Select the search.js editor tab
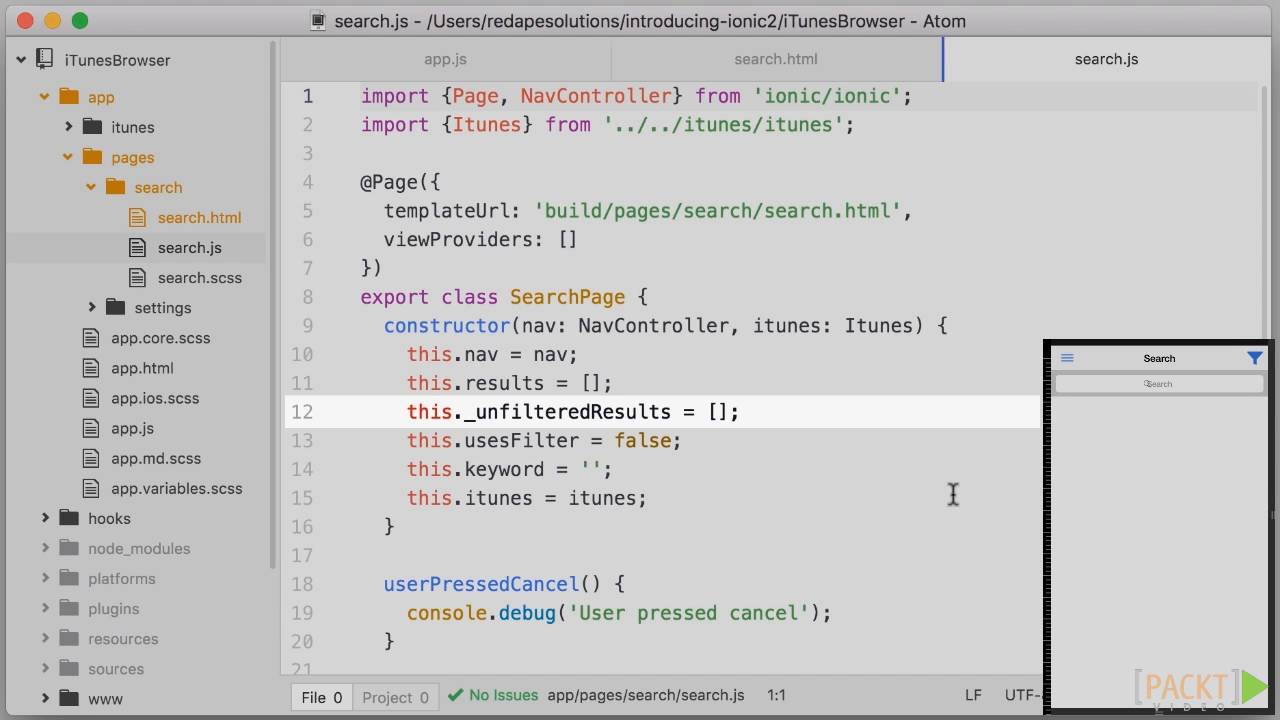 pos(1106,59)
